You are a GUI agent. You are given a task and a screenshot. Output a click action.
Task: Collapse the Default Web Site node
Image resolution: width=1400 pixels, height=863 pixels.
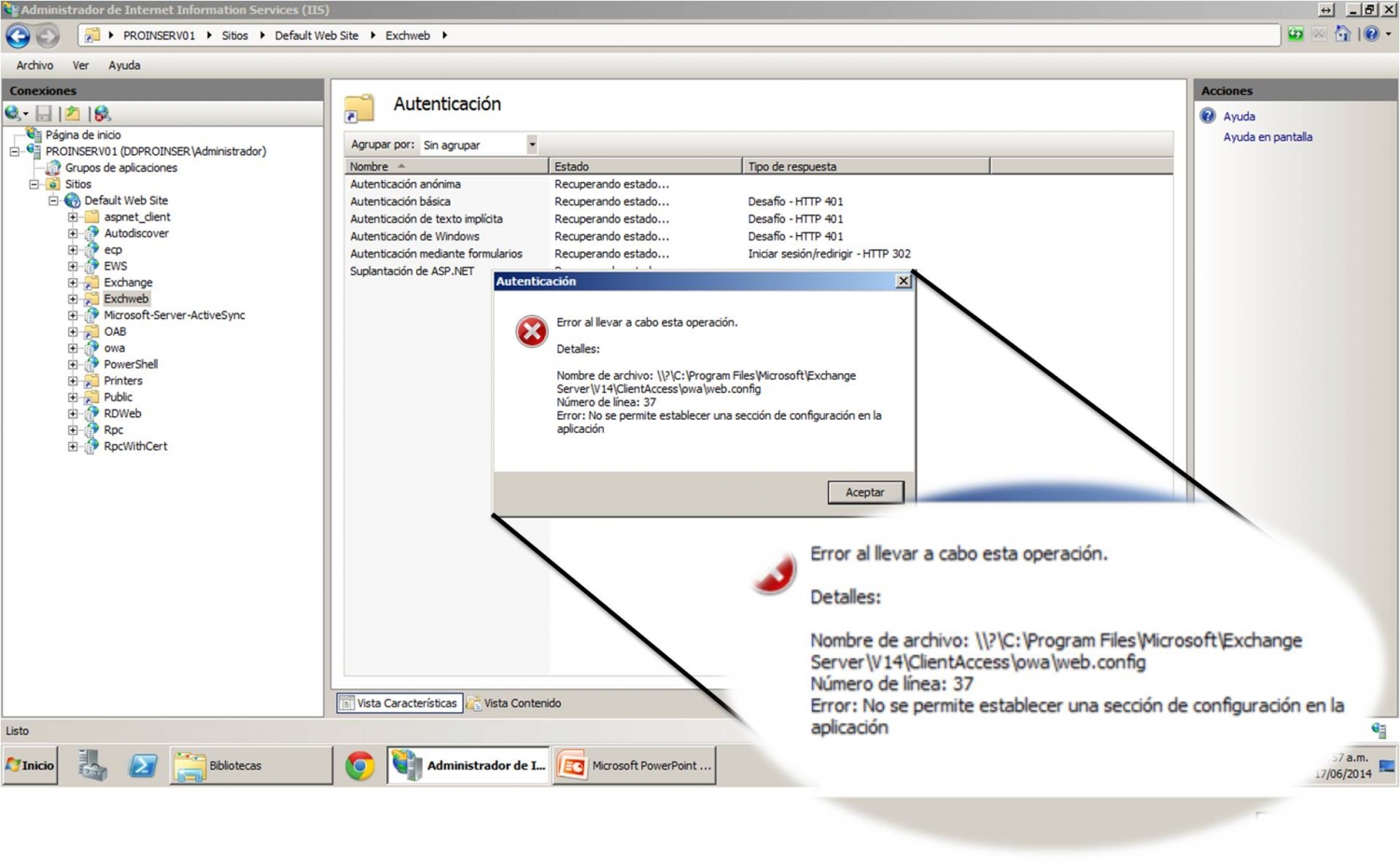54,201
